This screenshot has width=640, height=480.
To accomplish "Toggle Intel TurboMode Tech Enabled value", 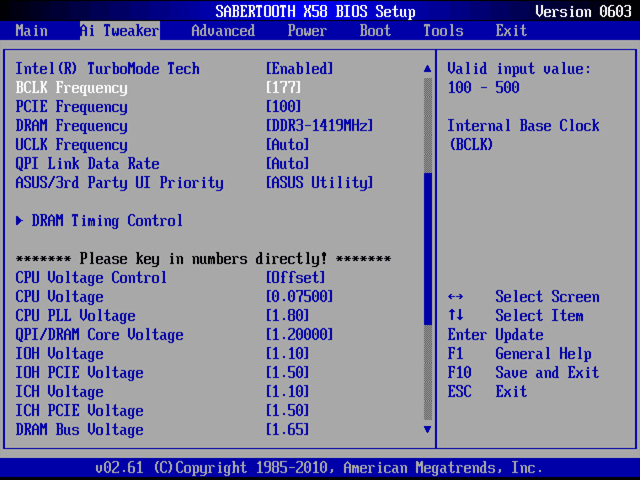I will [x=300, y=69].
